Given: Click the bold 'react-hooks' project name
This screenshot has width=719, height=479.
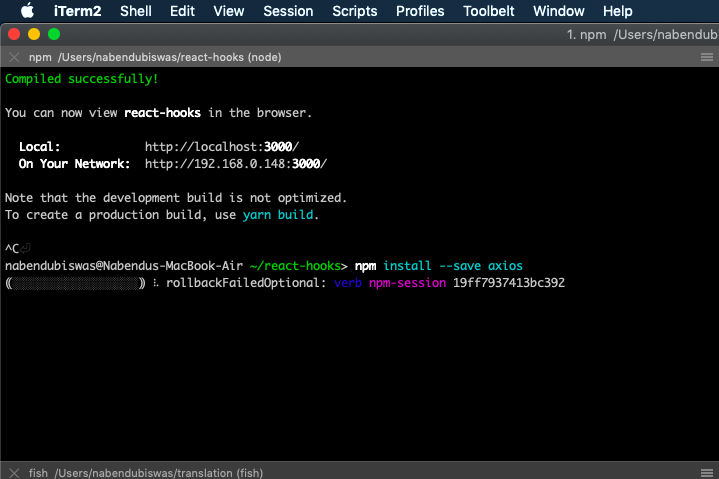Looking at the screenshot, I should tap(162, 113).
